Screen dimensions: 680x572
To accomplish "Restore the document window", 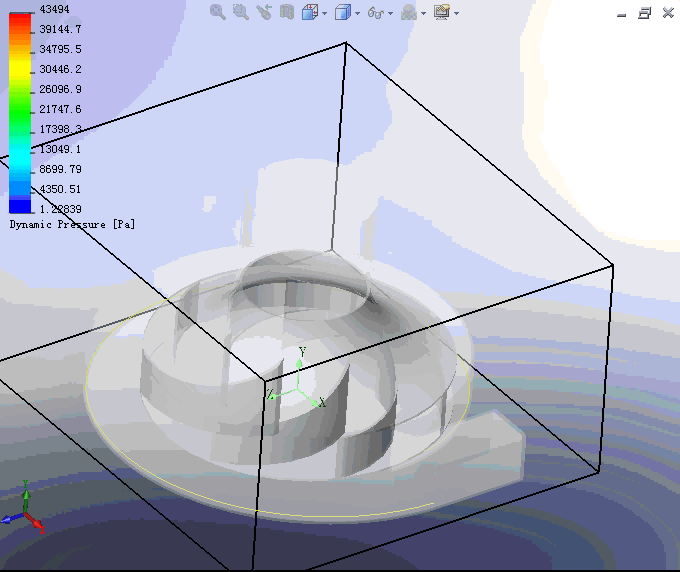I will [645, 13].
